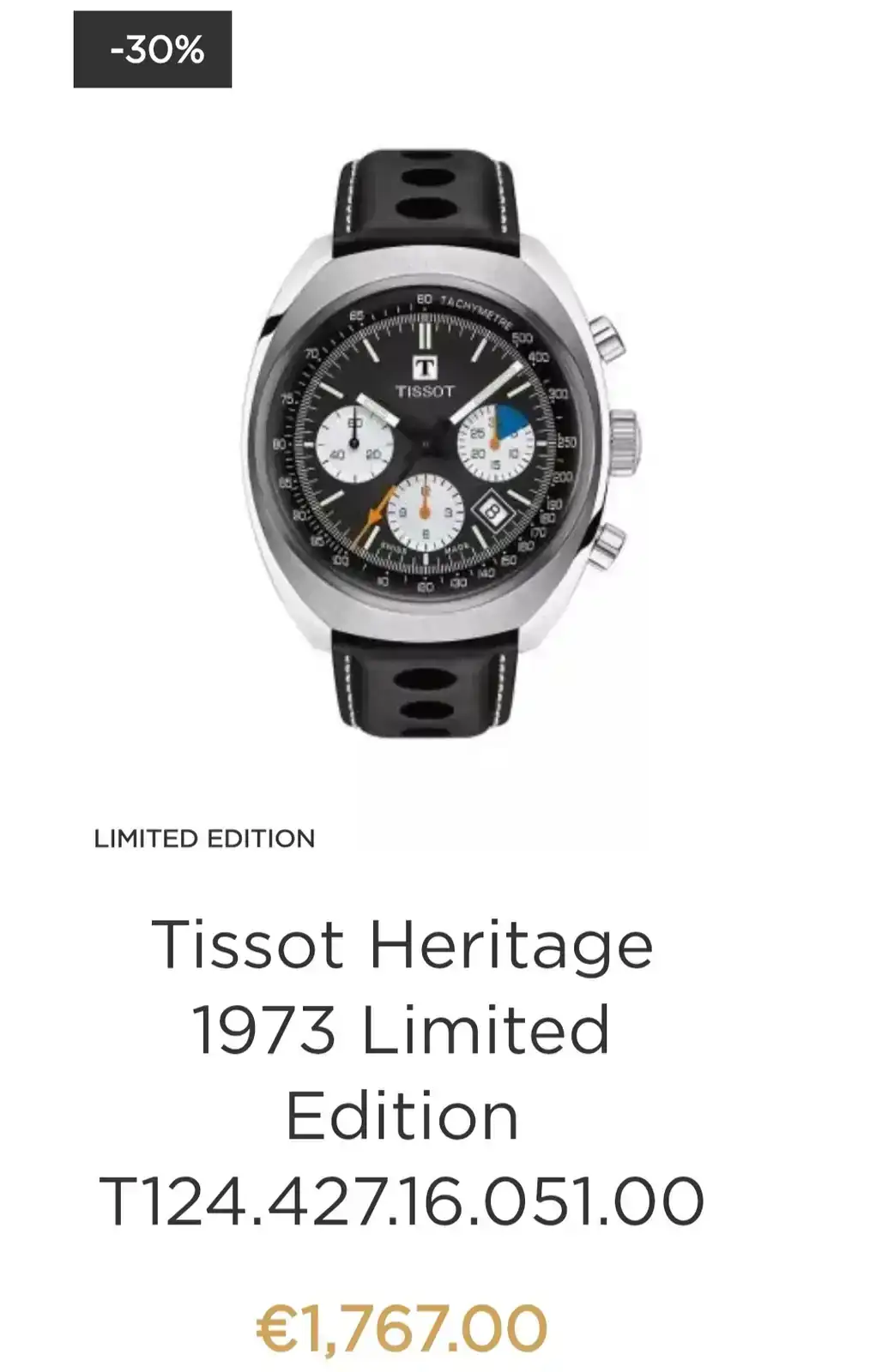Click the lower black perforated strap
The image size is (882, 1372).
426,684
